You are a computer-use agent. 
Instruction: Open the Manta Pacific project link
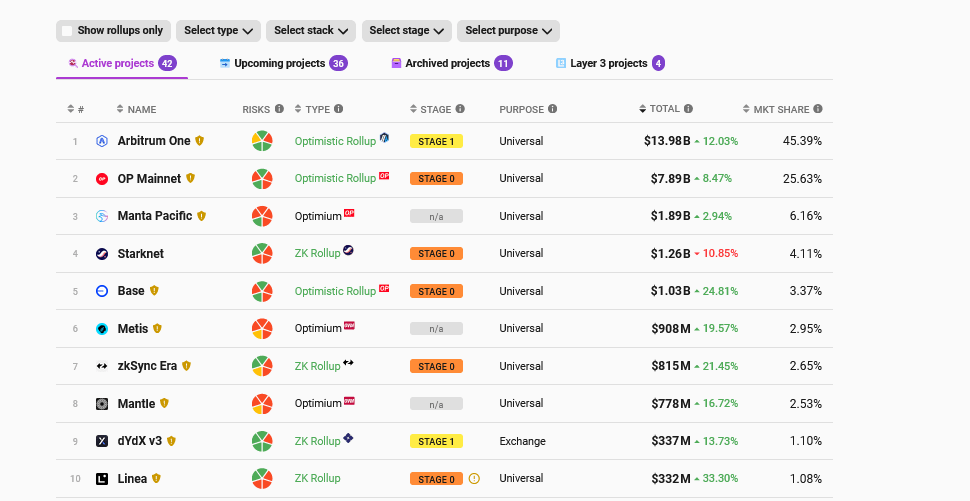click(x=155, y=216)
